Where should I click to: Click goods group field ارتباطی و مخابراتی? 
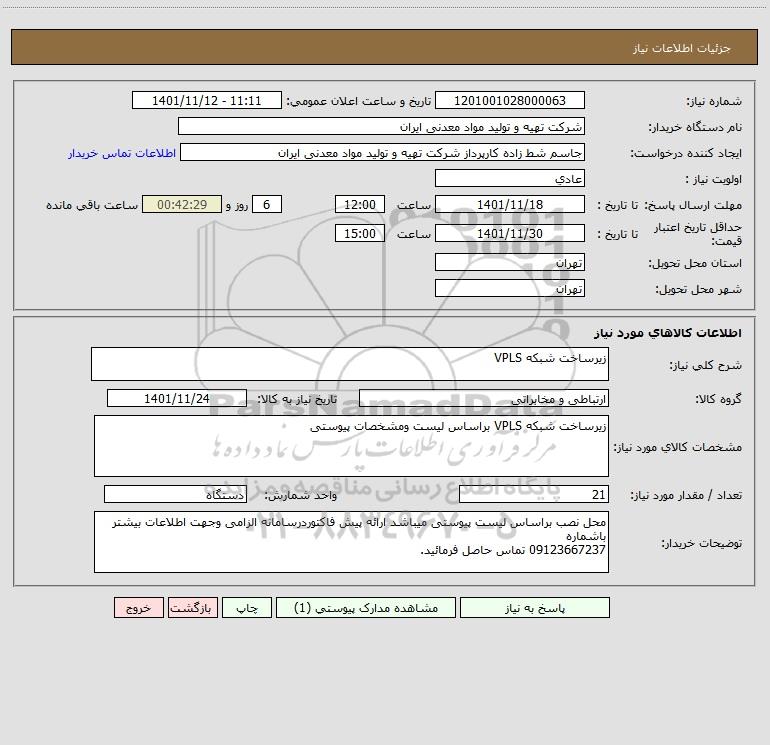pyautogui.click(x=484, y=398)
